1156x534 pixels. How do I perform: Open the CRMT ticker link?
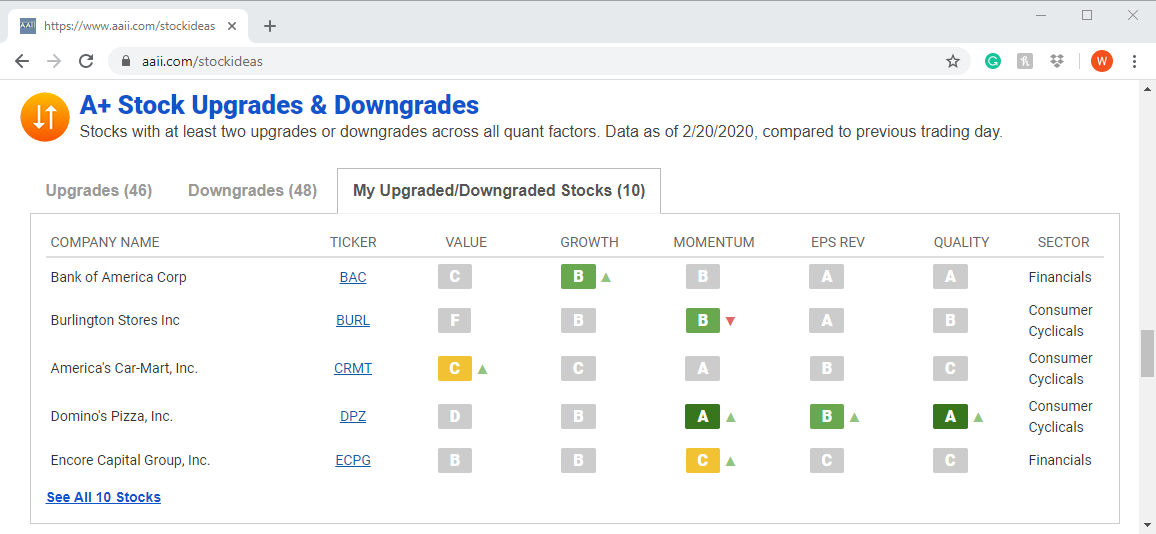pos(353,368)
